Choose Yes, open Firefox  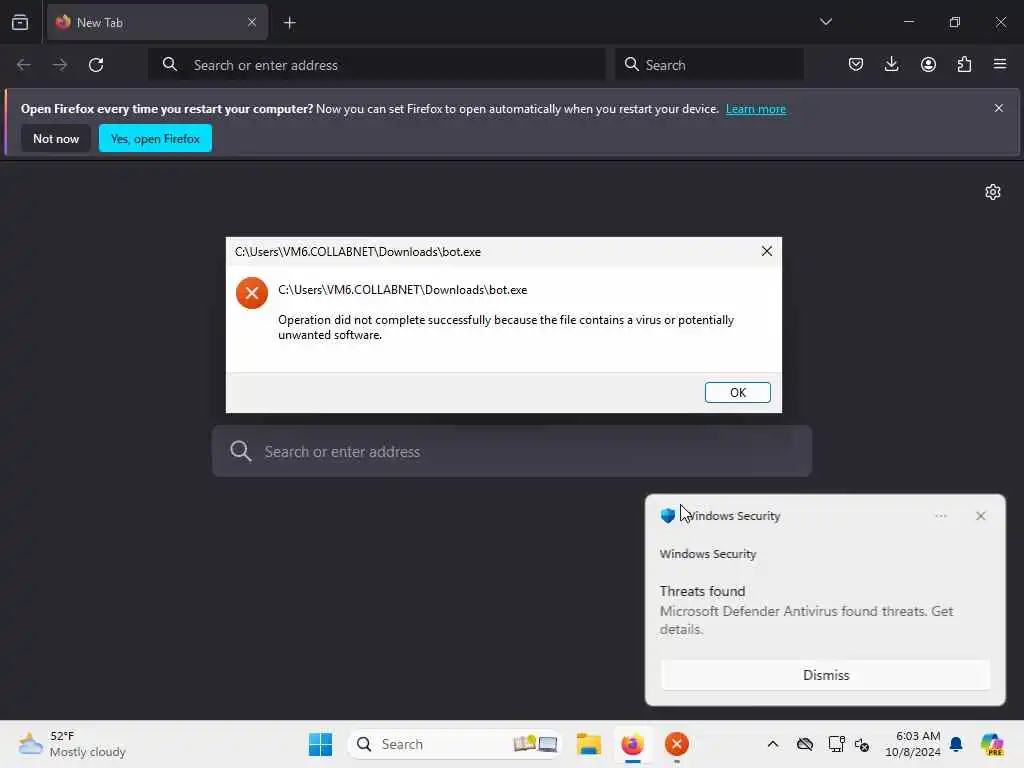coord(155,138)
